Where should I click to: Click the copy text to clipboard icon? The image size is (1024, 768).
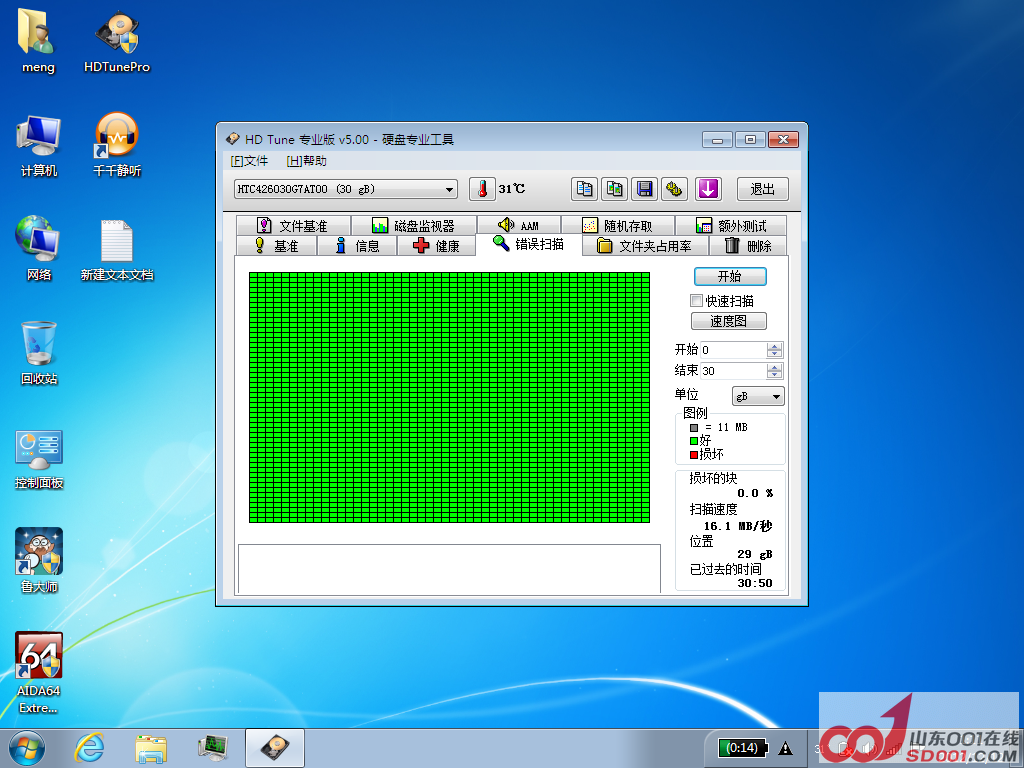[x=584, y=189]
